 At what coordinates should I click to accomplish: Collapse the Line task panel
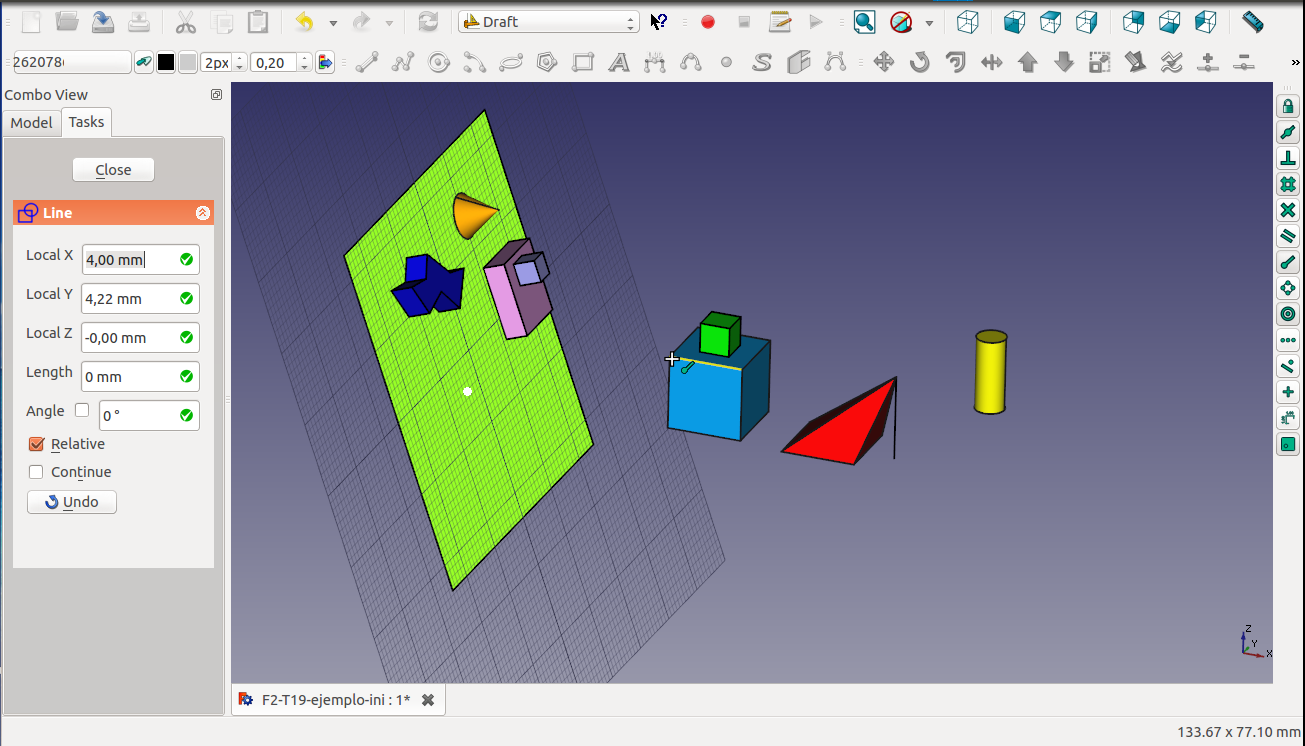[x=203, y=213]
